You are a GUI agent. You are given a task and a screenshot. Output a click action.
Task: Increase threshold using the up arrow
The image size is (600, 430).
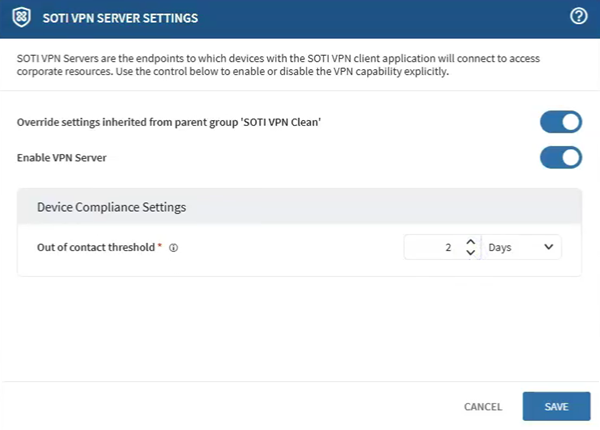[471, 242]
